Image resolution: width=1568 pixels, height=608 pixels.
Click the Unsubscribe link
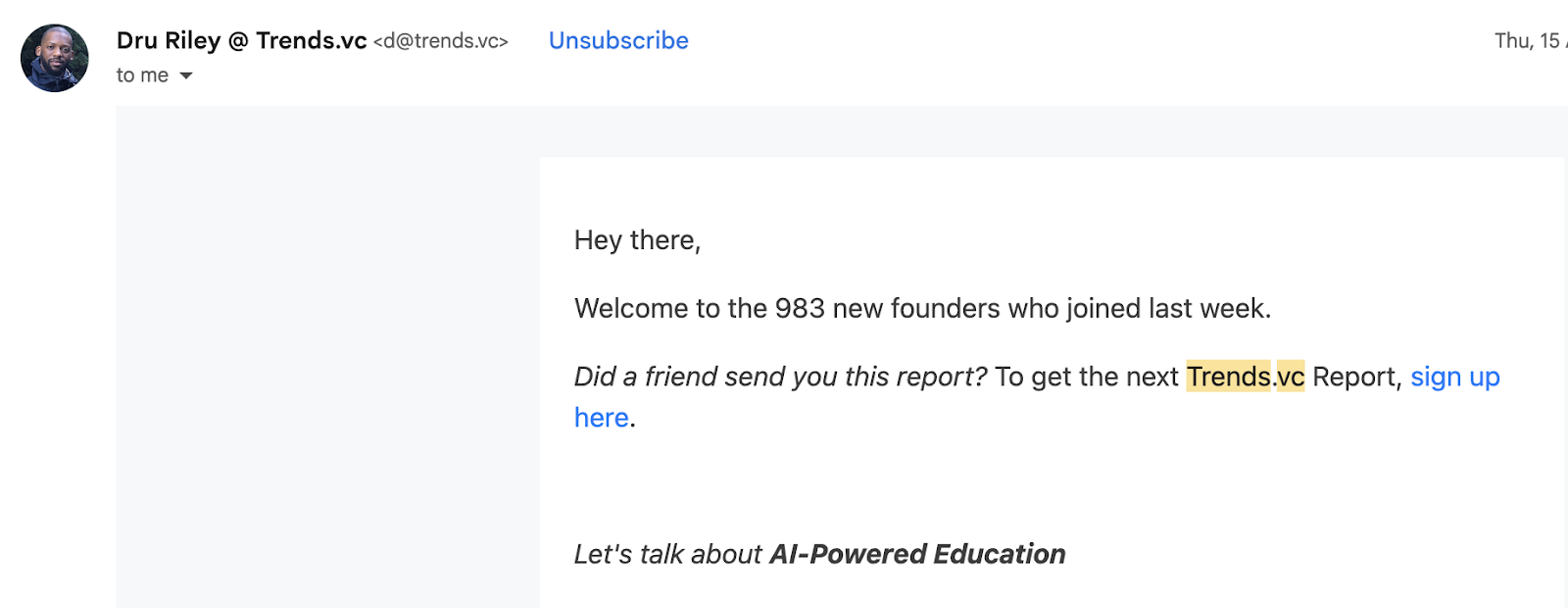click(x=618, y=40)
